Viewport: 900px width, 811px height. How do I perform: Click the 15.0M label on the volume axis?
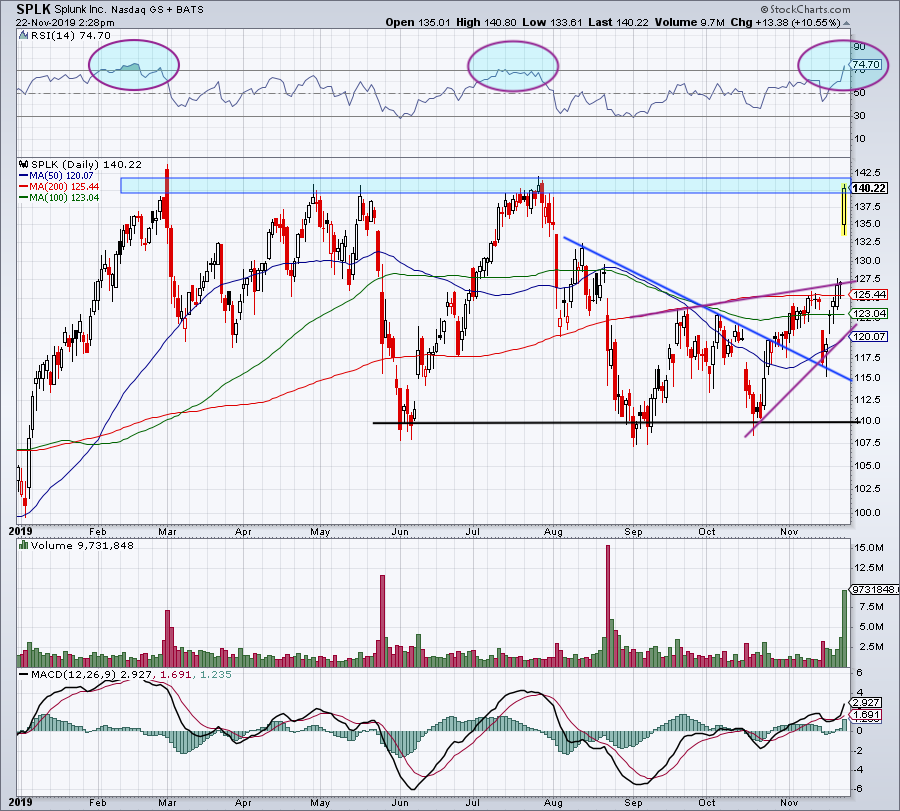click(868, 548)
